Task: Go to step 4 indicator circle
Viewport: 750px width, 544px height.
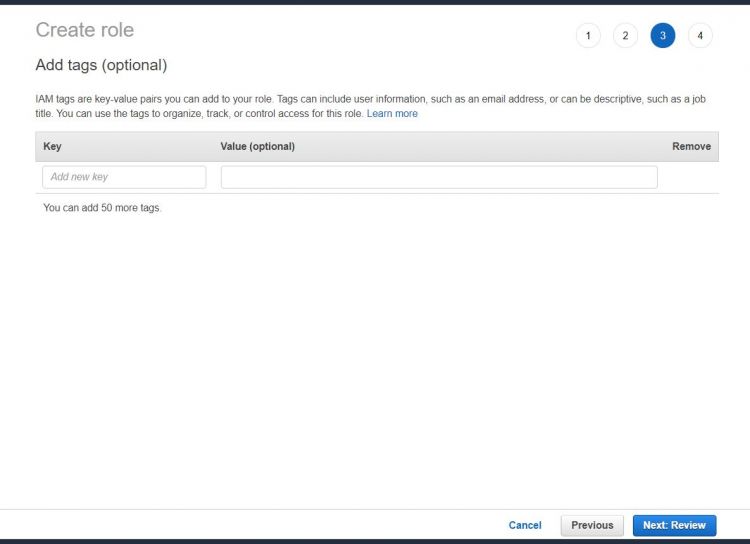Action: 700,36
